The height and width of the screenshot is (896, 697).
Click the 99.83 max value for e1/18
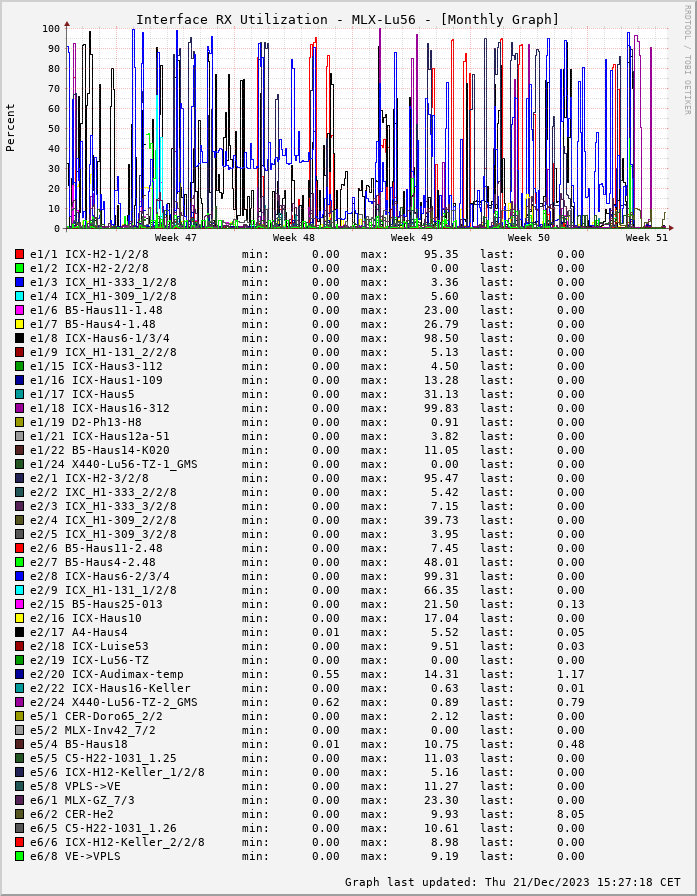point(441,408)
